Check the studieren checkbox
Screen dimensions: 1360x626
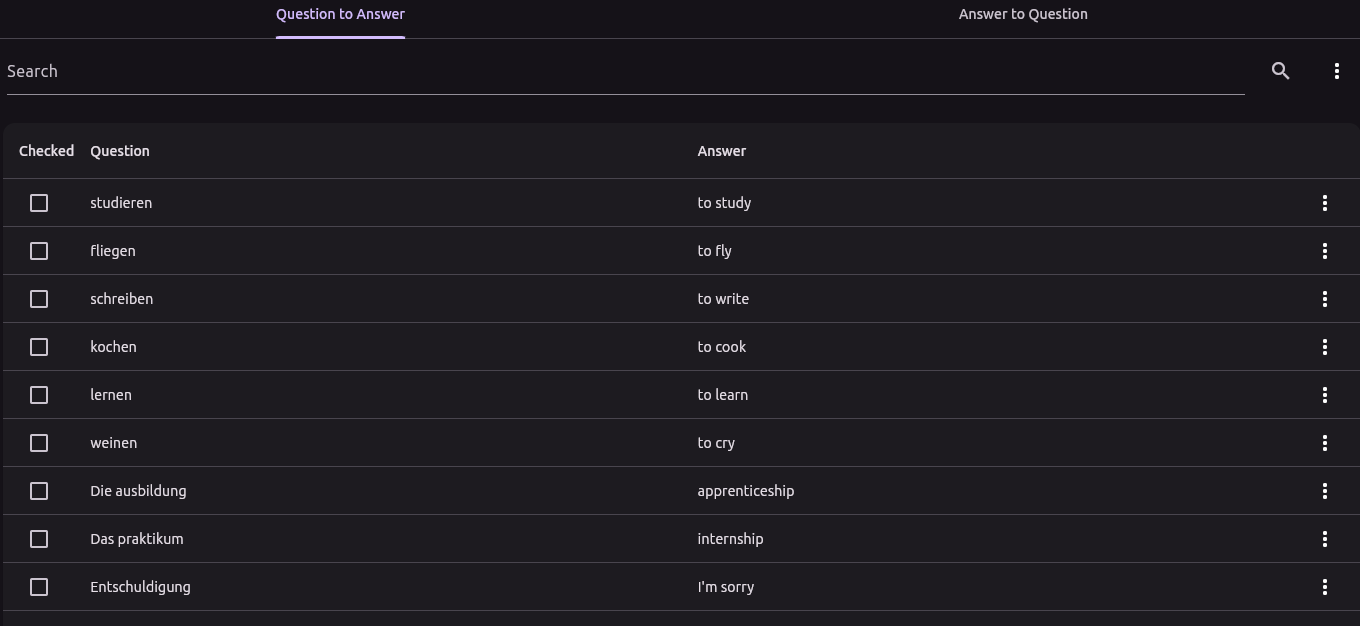39,203
